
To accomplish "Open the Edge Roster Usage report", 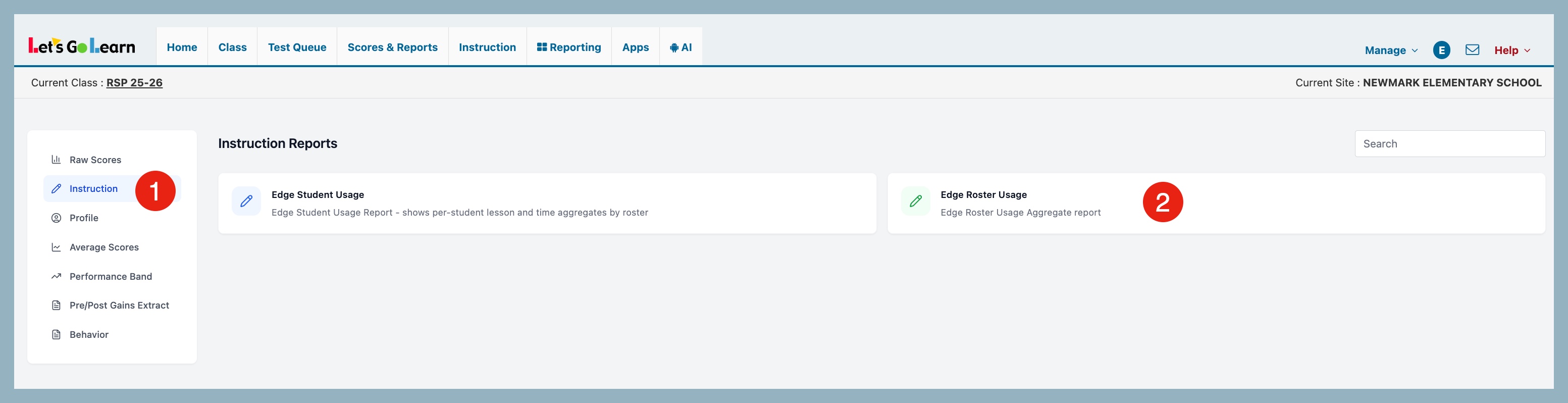I will pyautogui.click(x=983, y=195).
